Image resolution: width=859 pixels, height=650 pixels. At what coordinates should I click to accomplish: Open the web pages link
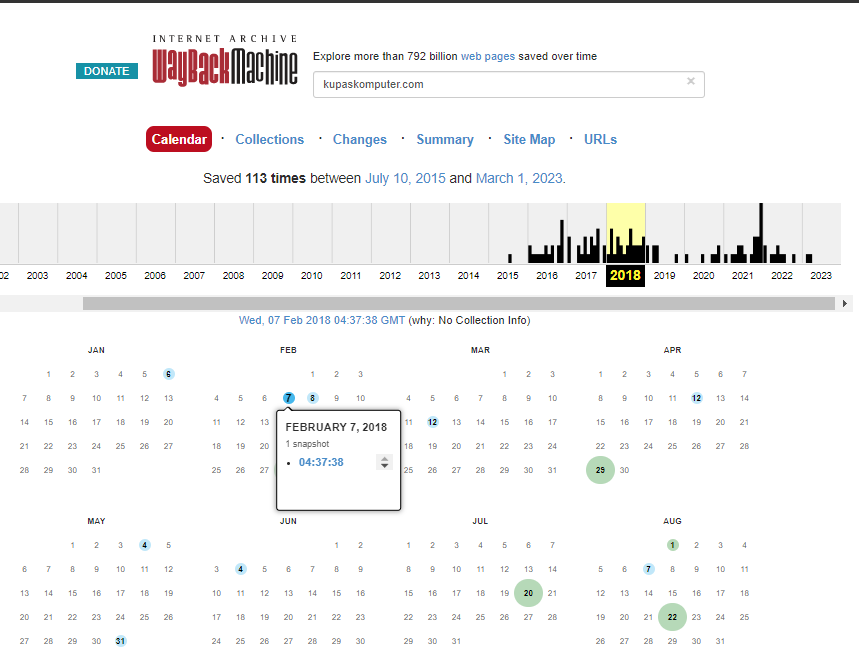pos(488,56)
